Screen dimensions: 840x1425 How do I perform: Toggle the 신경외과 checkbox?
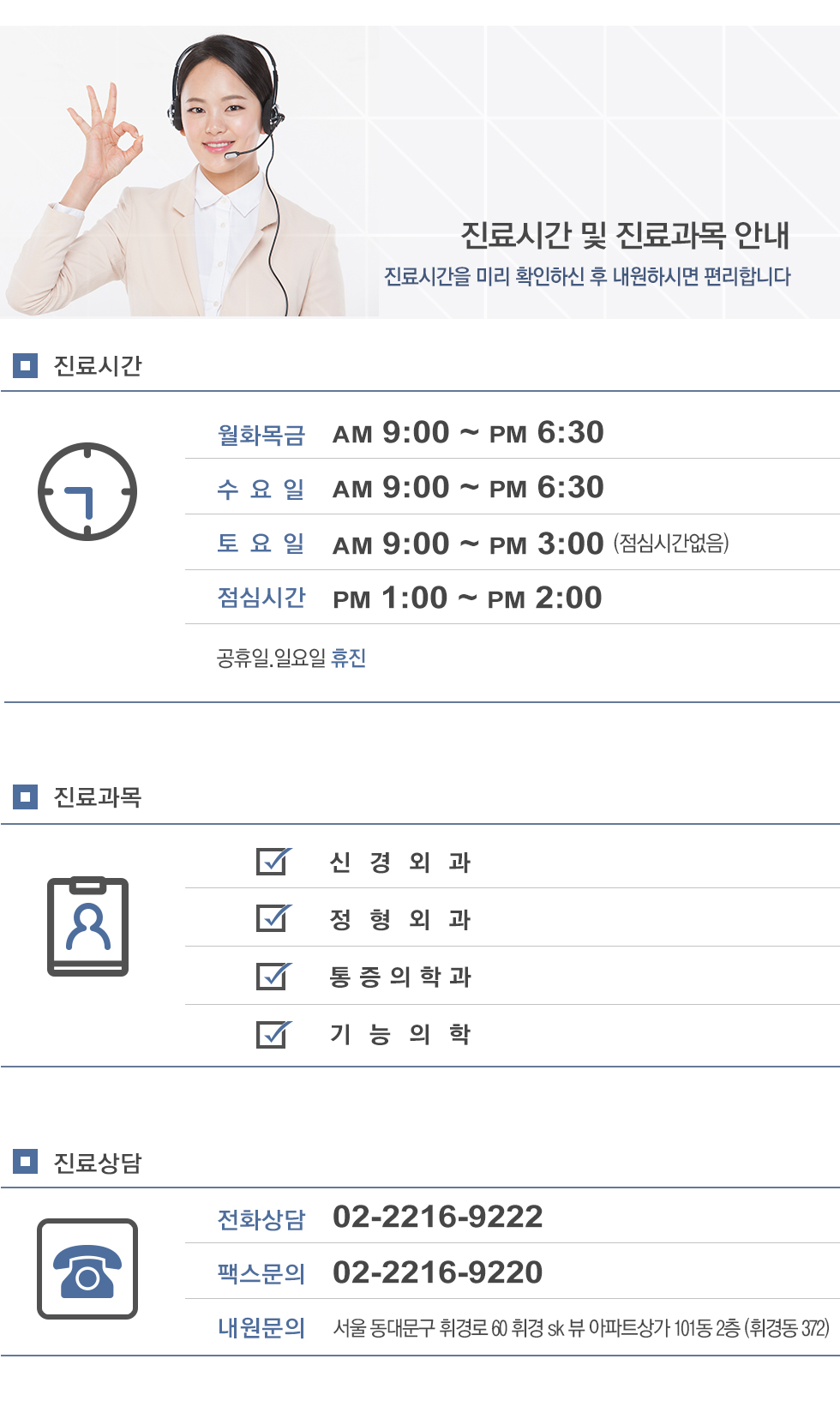[273, 862]
